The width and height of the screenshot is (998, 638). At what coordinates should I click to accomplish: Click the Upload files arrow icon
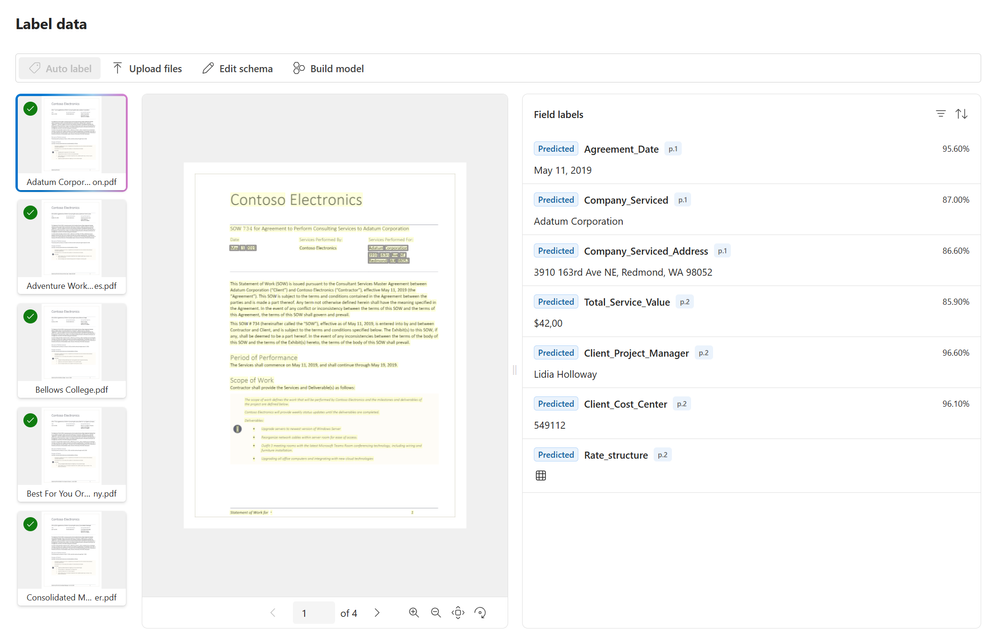pyautogui.click(x=117, y=68)
